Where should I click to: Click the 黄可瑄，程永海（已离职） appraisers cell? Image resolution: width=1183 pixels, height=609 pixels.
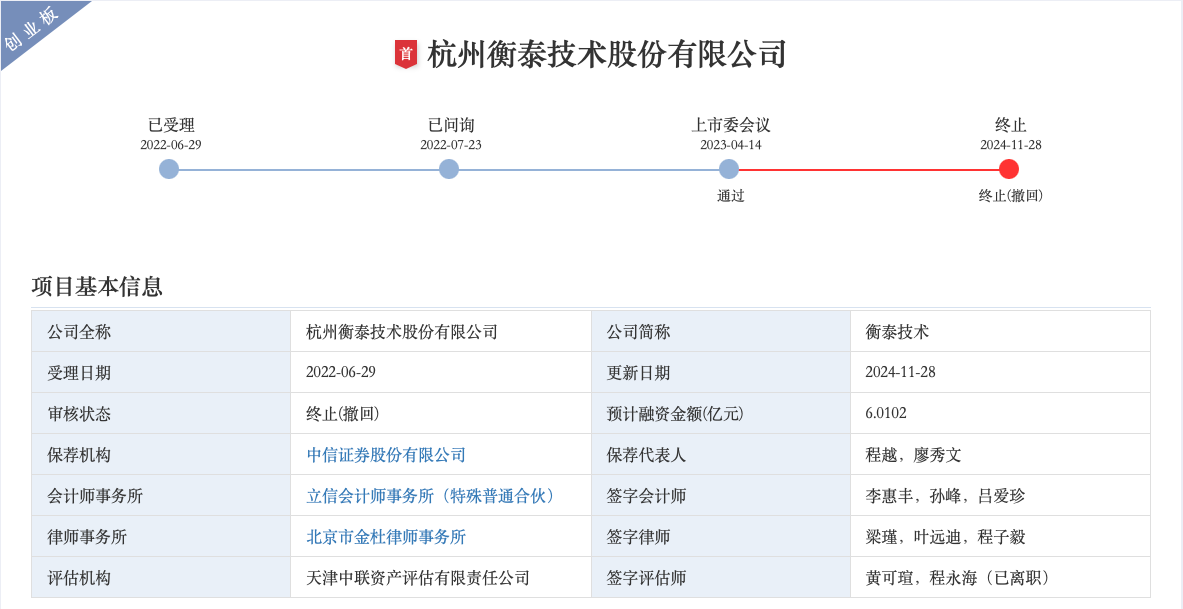(1000, 577)
